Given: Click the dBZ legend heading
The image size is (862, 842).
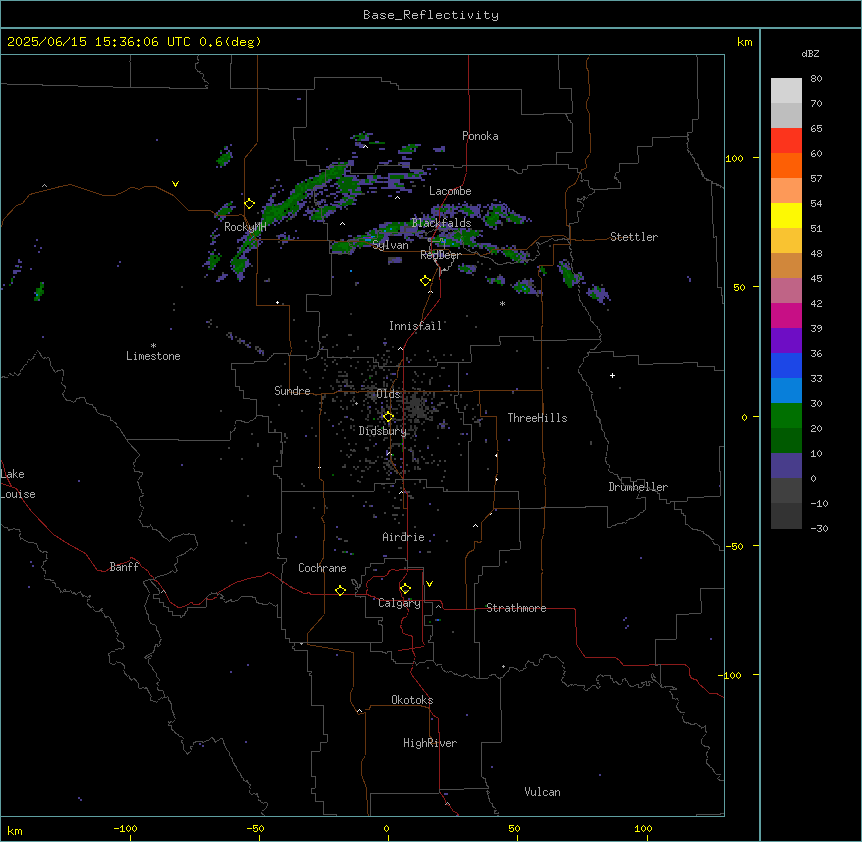Looking at the screenshot, I should click(810, 53).
